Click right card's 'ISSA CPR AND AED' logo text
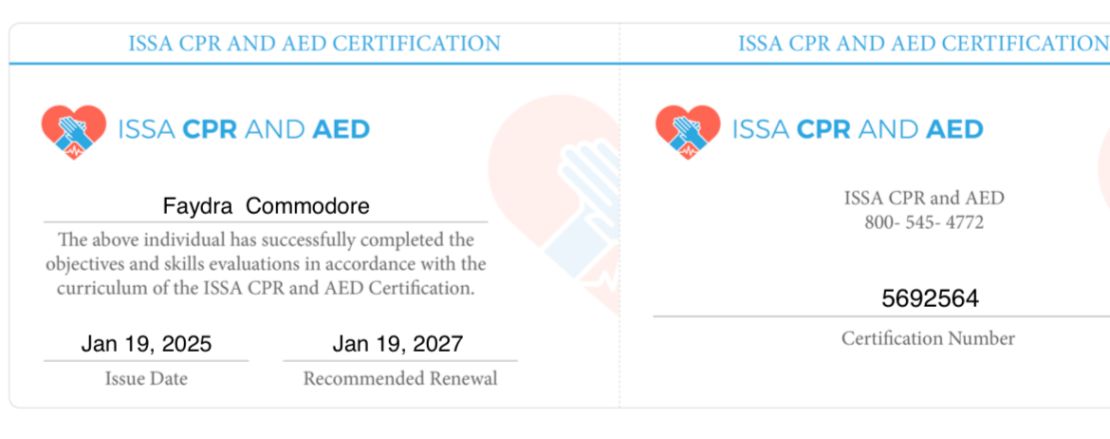The height and width of the screenshot is (439, 1110). [858, 129]
